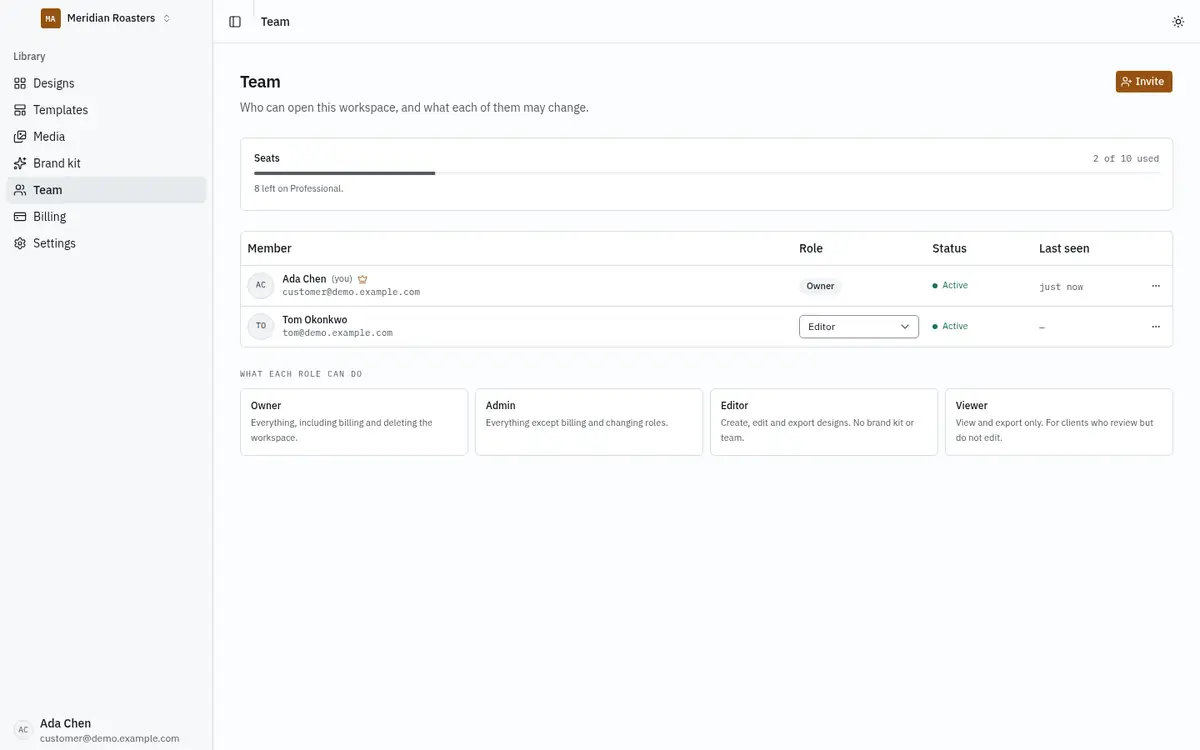The image size is (1200, 750).
Task: Open Ada Chen's account menu at the bottom
Action: pos(106,730)
